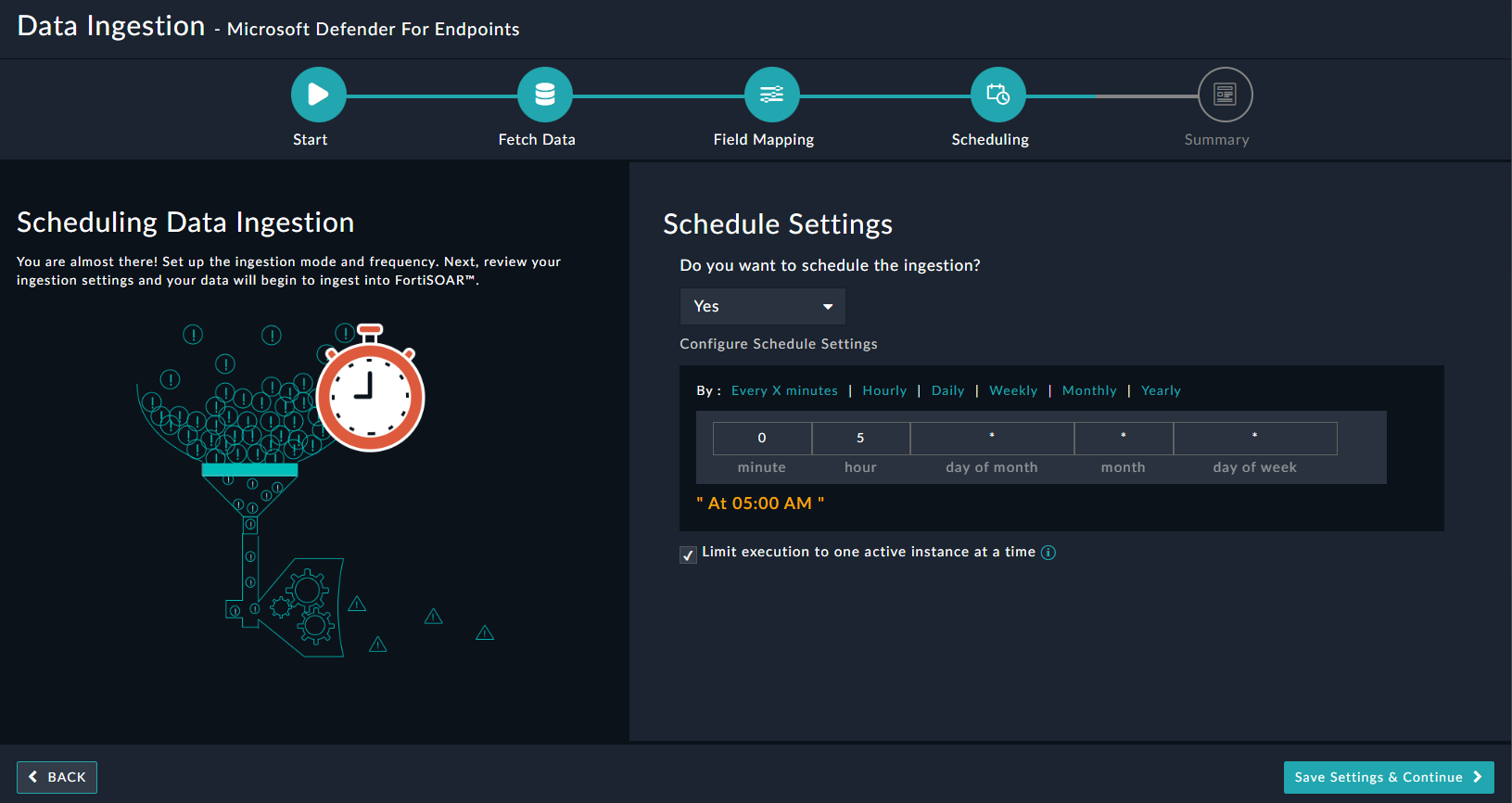Open the schedule ingestion Yes dropdown

point(762,306)
